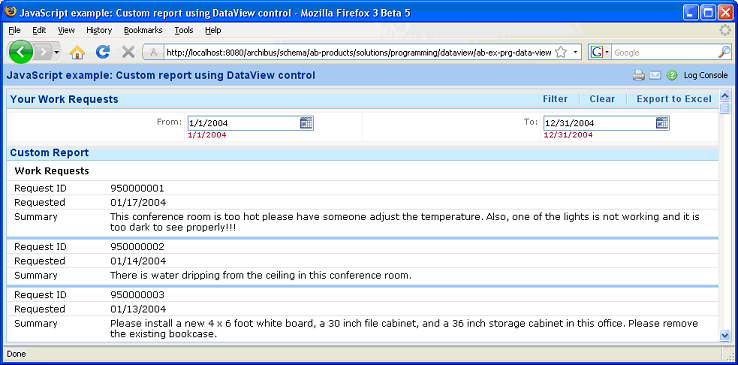
Task: Open the To date calendar picker
Action: pos(662,123)
